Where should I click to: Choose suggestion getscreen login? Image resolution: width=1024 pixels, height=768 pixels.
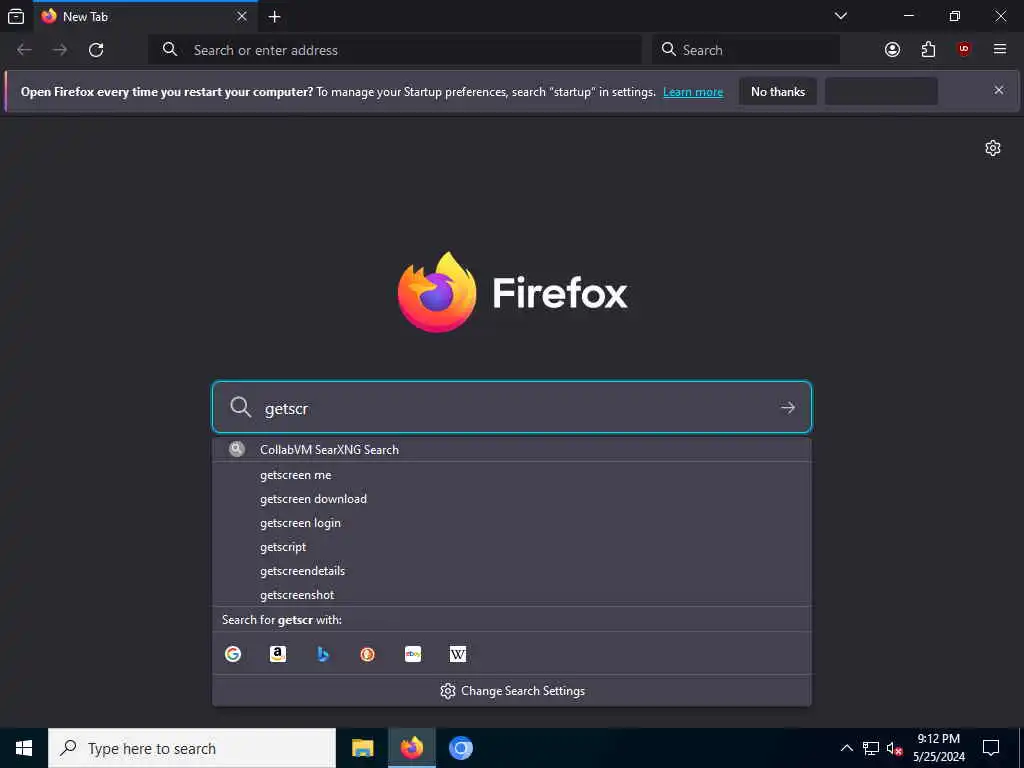point(512,523)
